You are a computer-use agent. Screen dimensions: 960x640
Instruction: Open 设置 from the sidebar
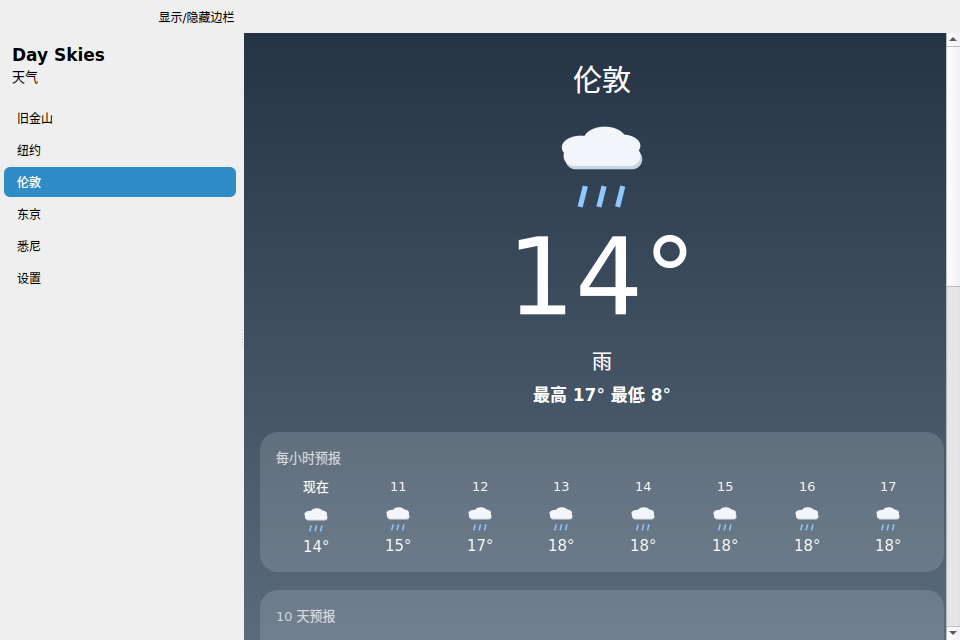pos(120,278)
